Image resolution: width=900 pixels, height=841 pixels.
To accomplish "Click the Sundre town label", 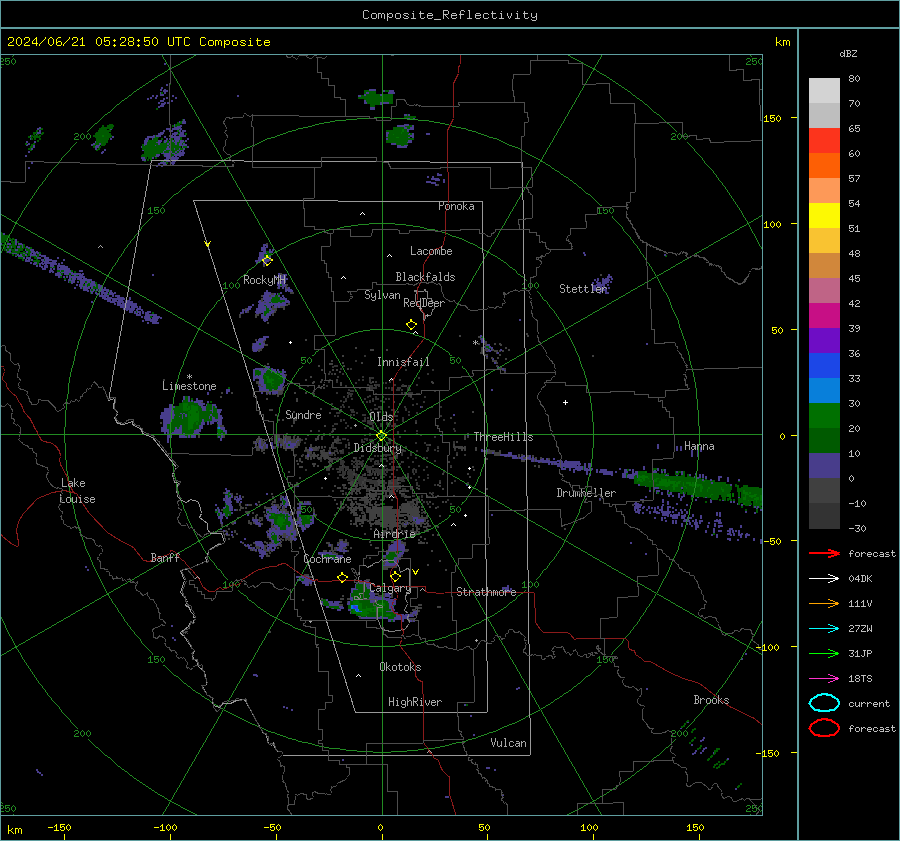I will click(x=303, y=414).
